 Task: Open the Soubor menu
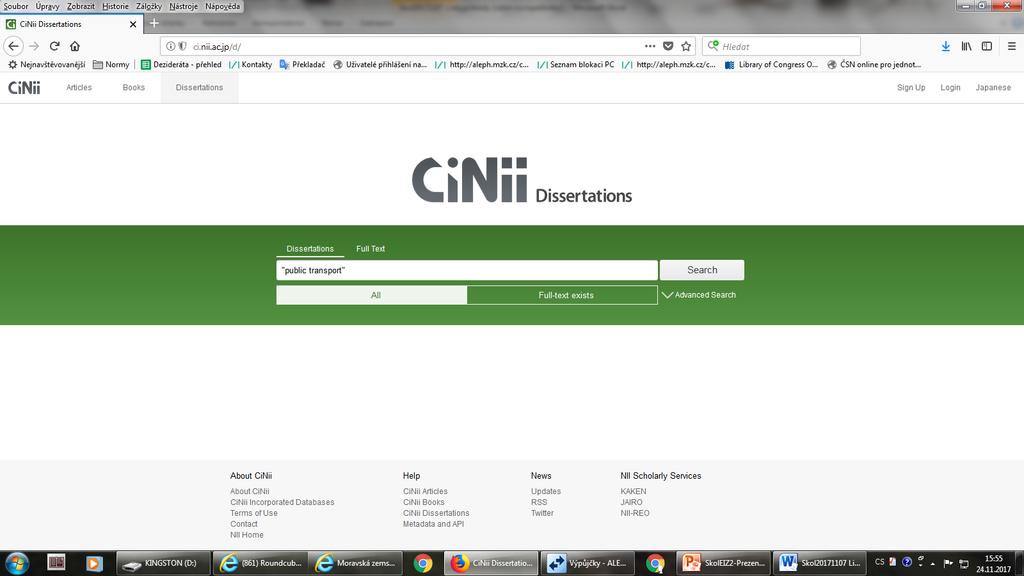click(16, 6)
